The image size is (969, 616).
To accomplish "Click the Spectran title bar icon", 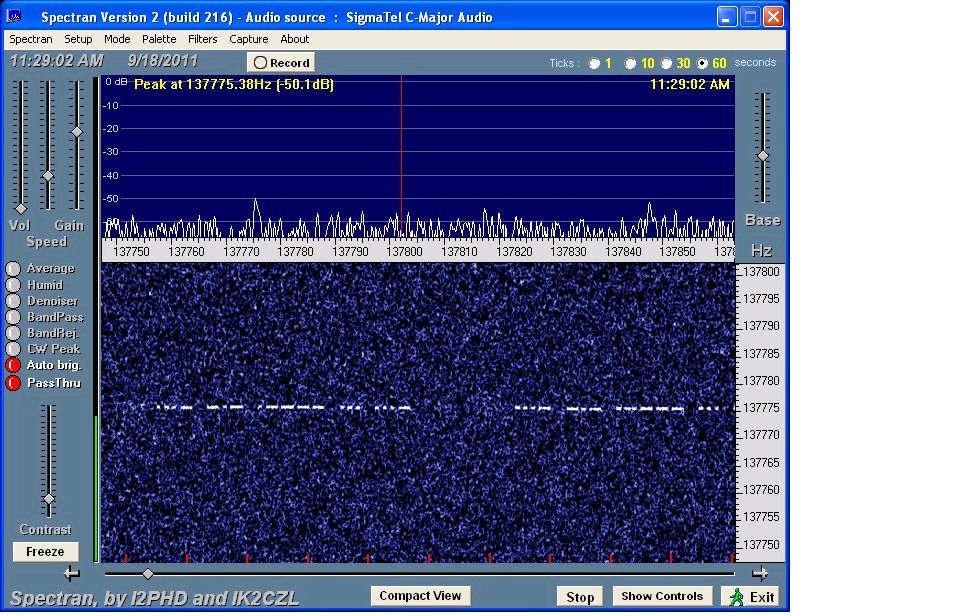I will (14, 16).
